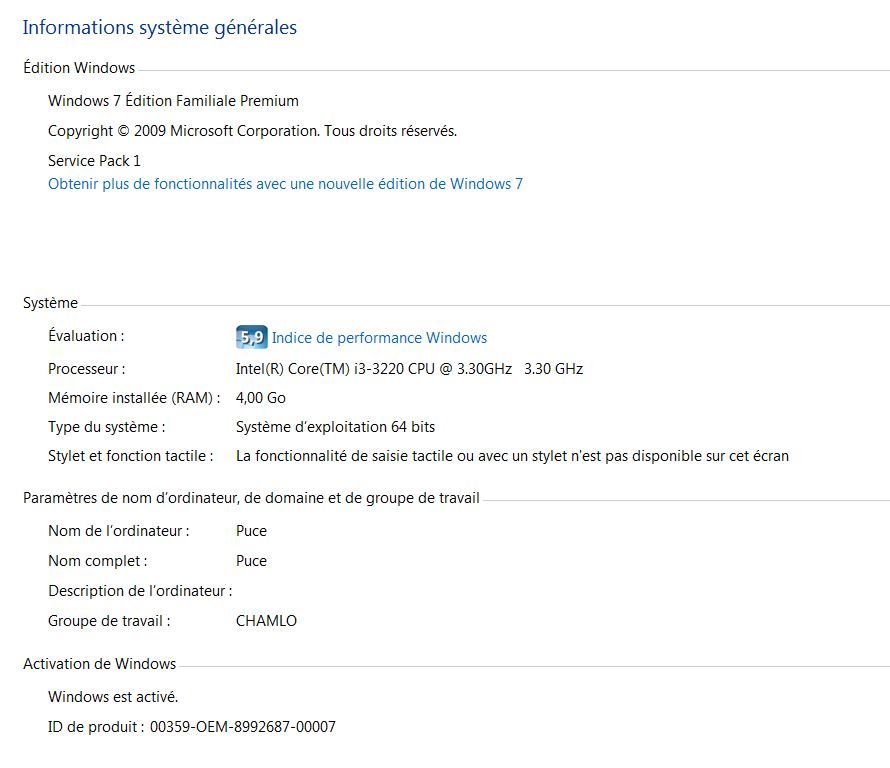Click the Service Pack 1 text
Screen dimensions: 890x768
(x=94, y=161)
